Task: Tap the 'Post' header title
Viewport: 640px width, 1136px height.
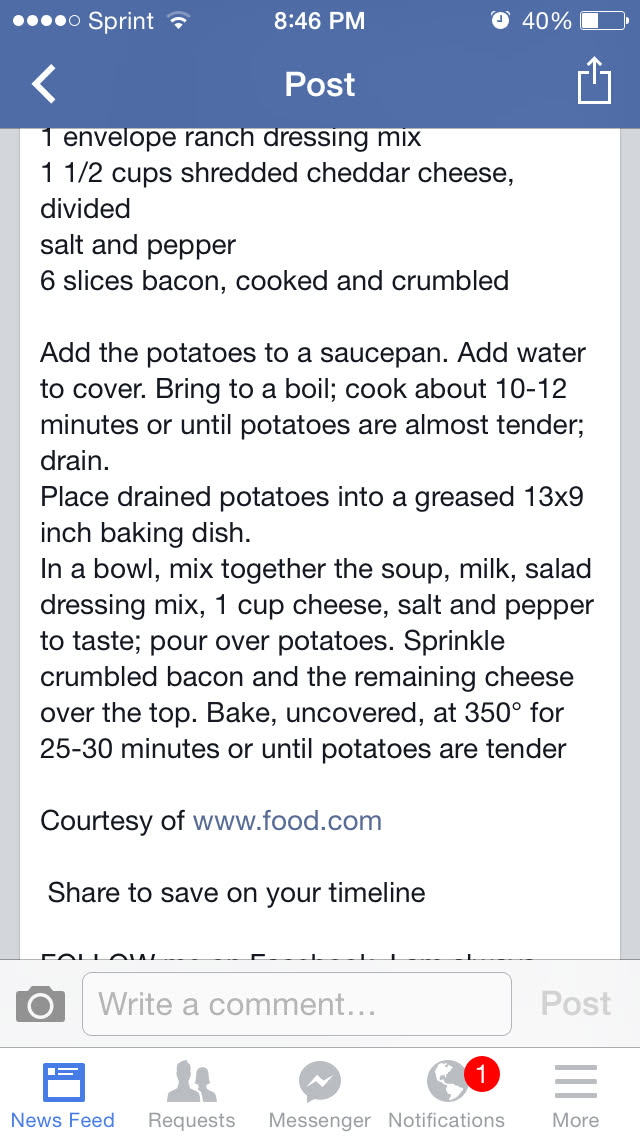Action: pyautogui.click(x=320, y=84)
